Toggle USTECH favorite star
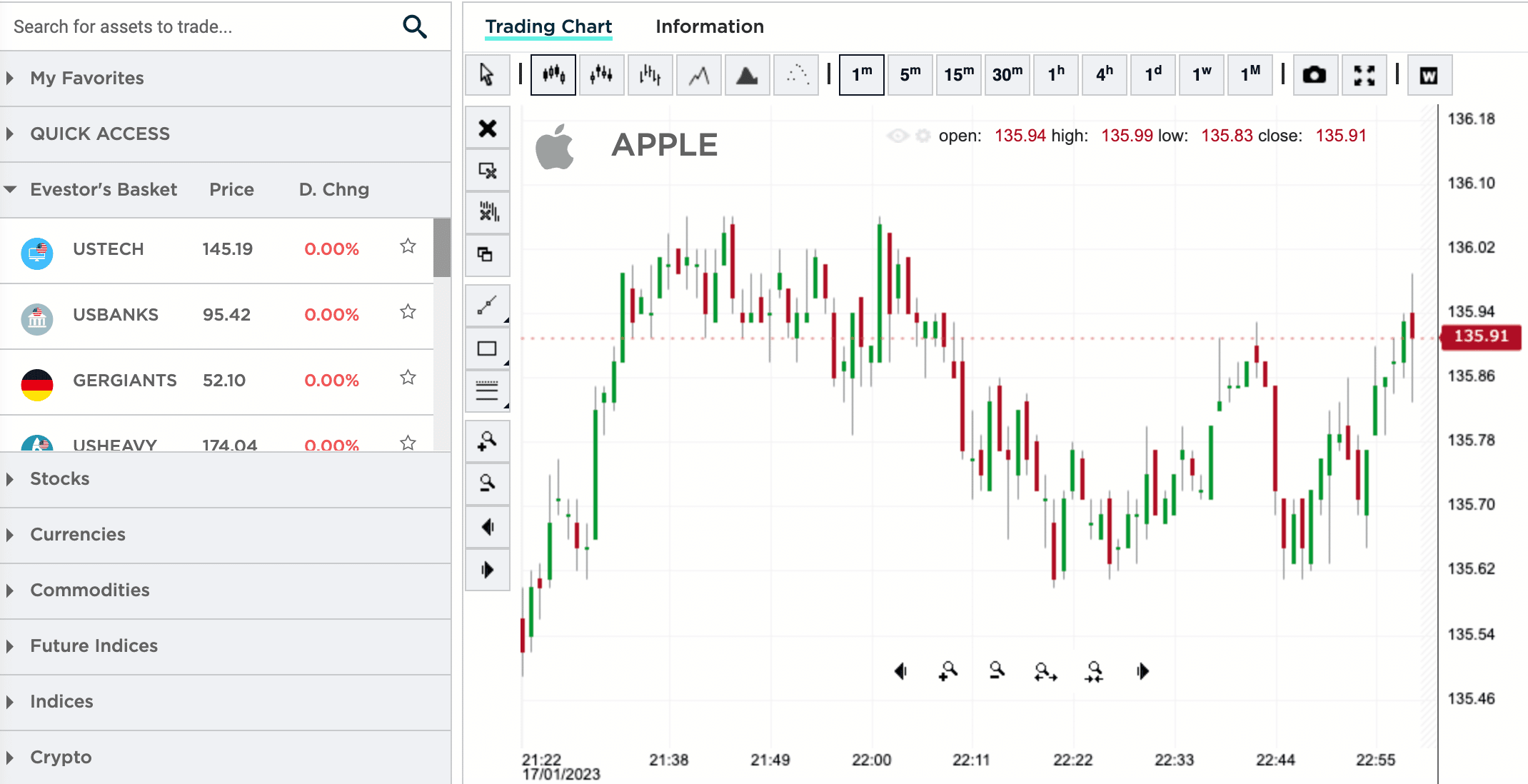The image size is (1528, 784). 408,246
